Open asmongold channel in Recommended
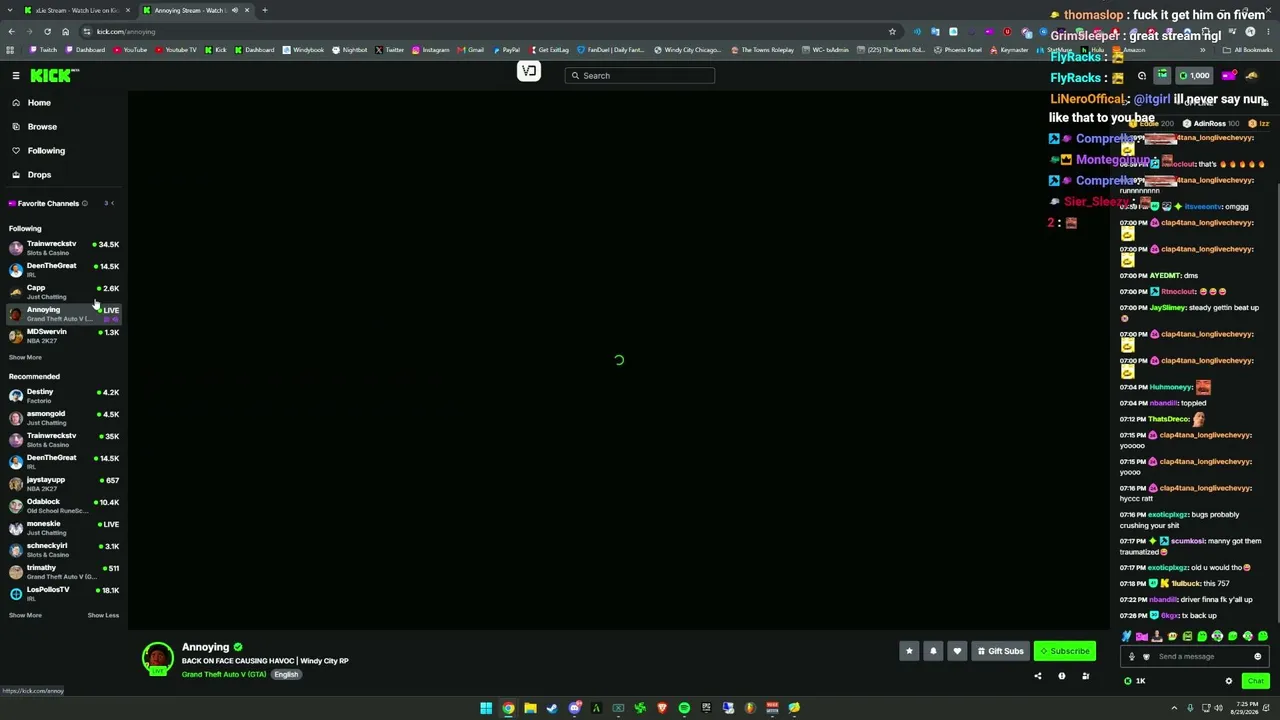The height and width of the screenshot is (720, 1280). pyautogui.click(x=64, y=417)
